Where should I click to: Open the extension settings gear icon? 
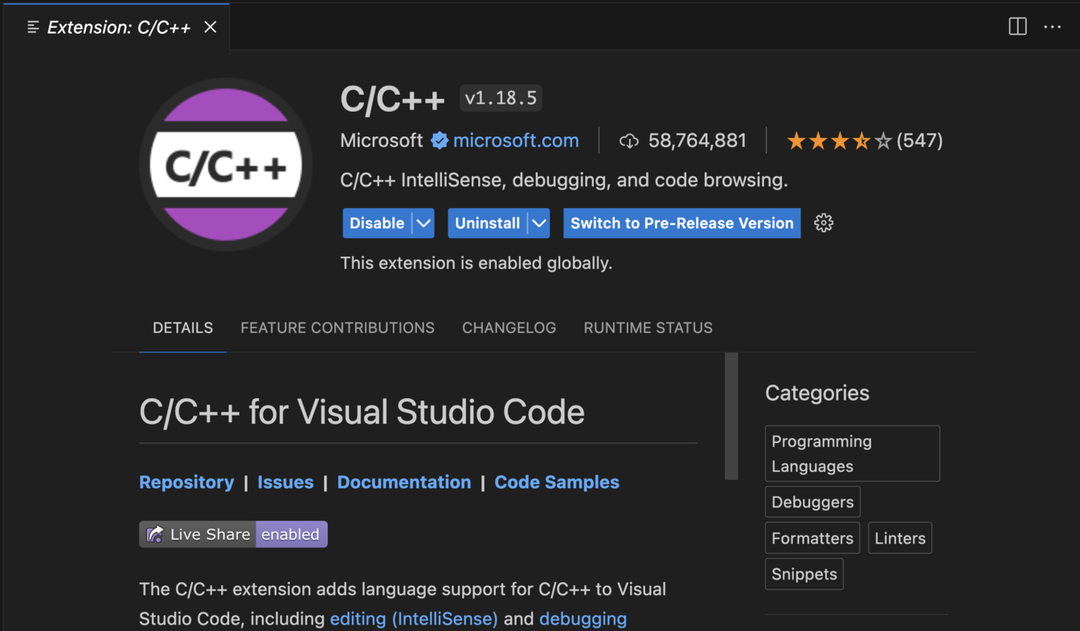click(823, 223)
